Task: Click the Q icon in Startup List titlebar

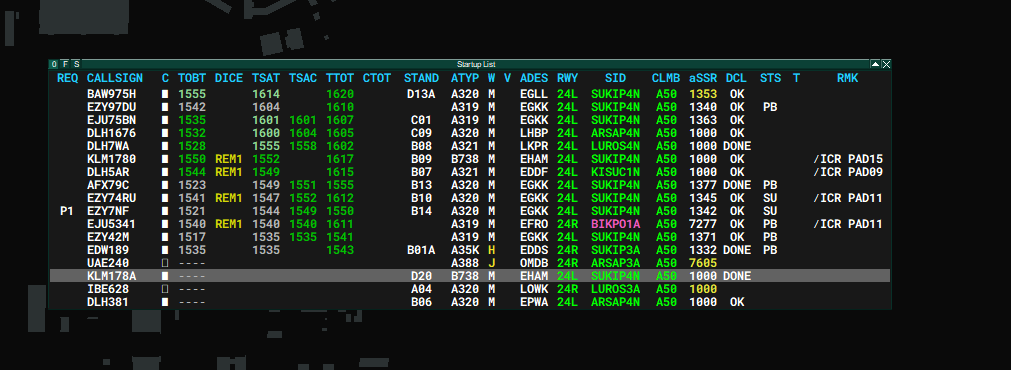Action: click(x=54, y=64)
